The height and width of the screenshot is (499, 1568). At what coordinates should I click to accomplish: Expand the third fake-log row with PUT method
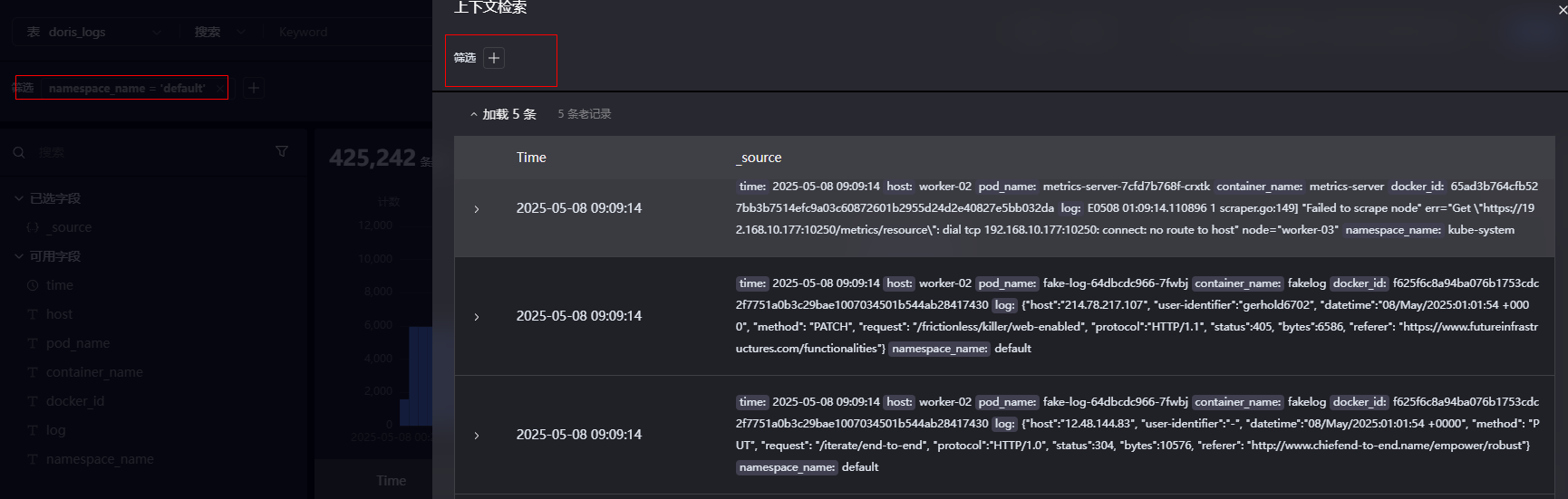[x=477, y=436]
